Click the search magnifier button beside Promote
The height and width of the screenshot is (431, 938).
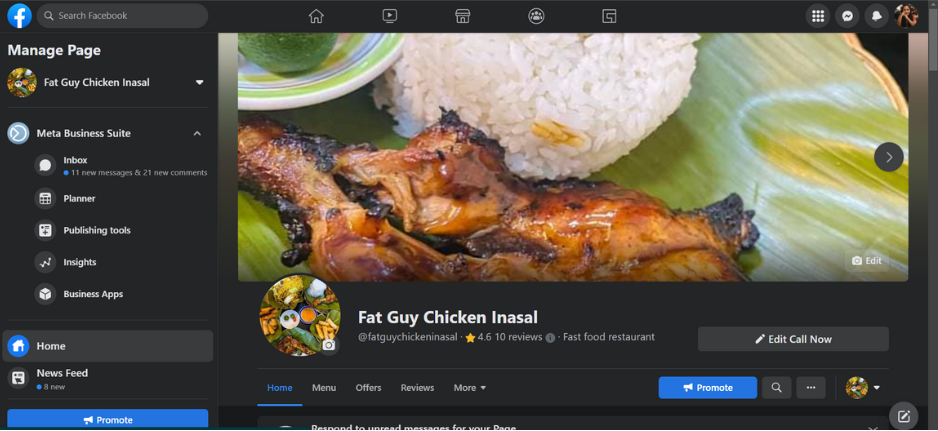[x=776, y=388]
